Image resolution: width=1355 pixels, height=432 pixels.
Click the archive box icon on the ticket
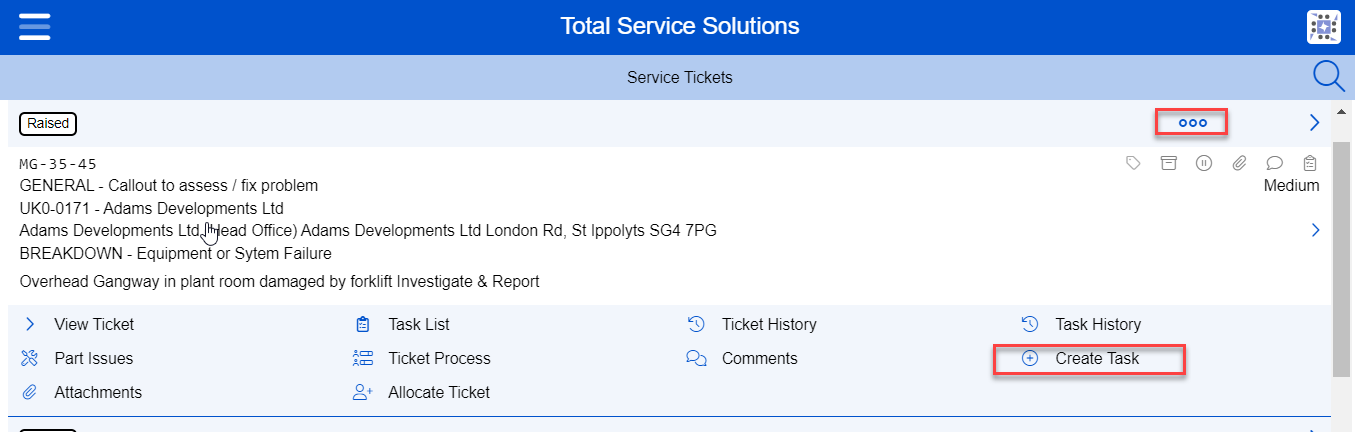[1168, 163]
